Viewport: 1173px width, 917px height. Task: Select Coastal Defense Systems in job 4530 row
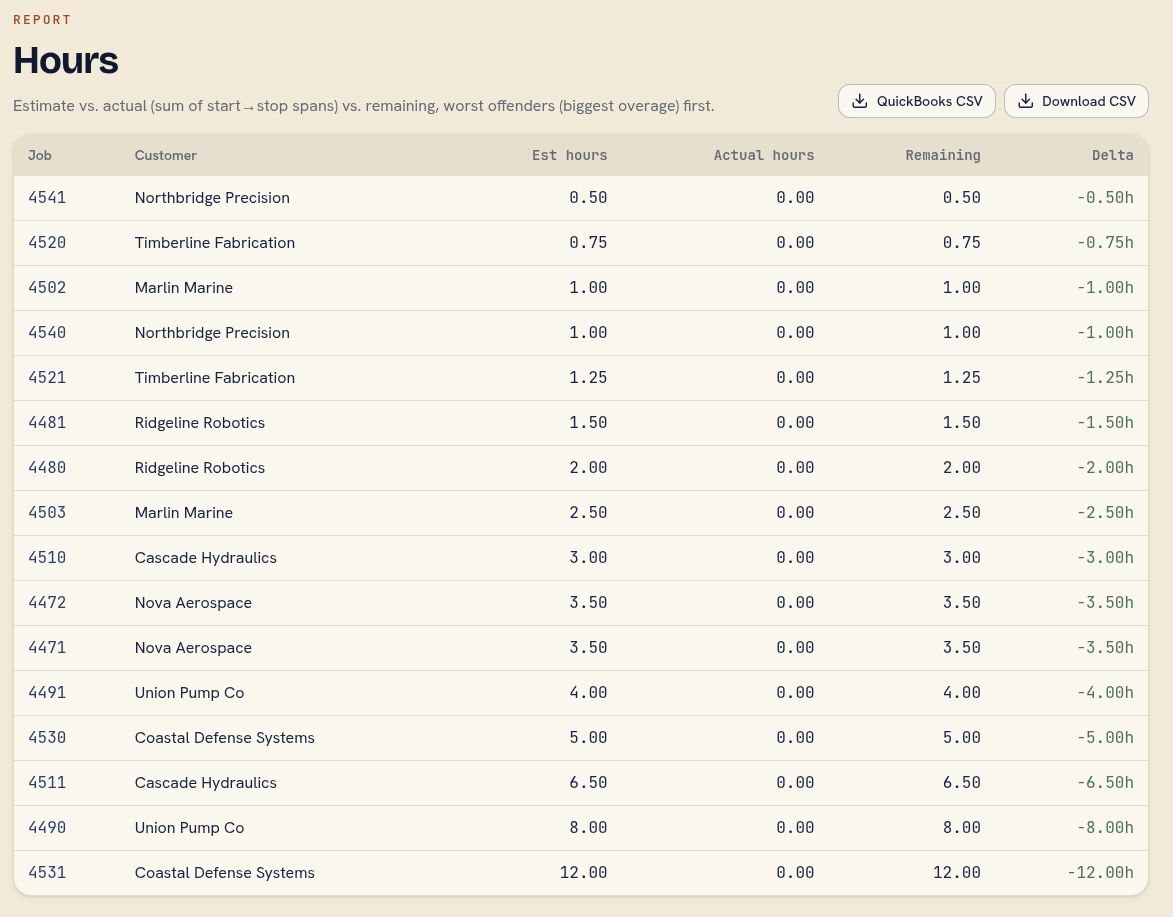(224, 737)
